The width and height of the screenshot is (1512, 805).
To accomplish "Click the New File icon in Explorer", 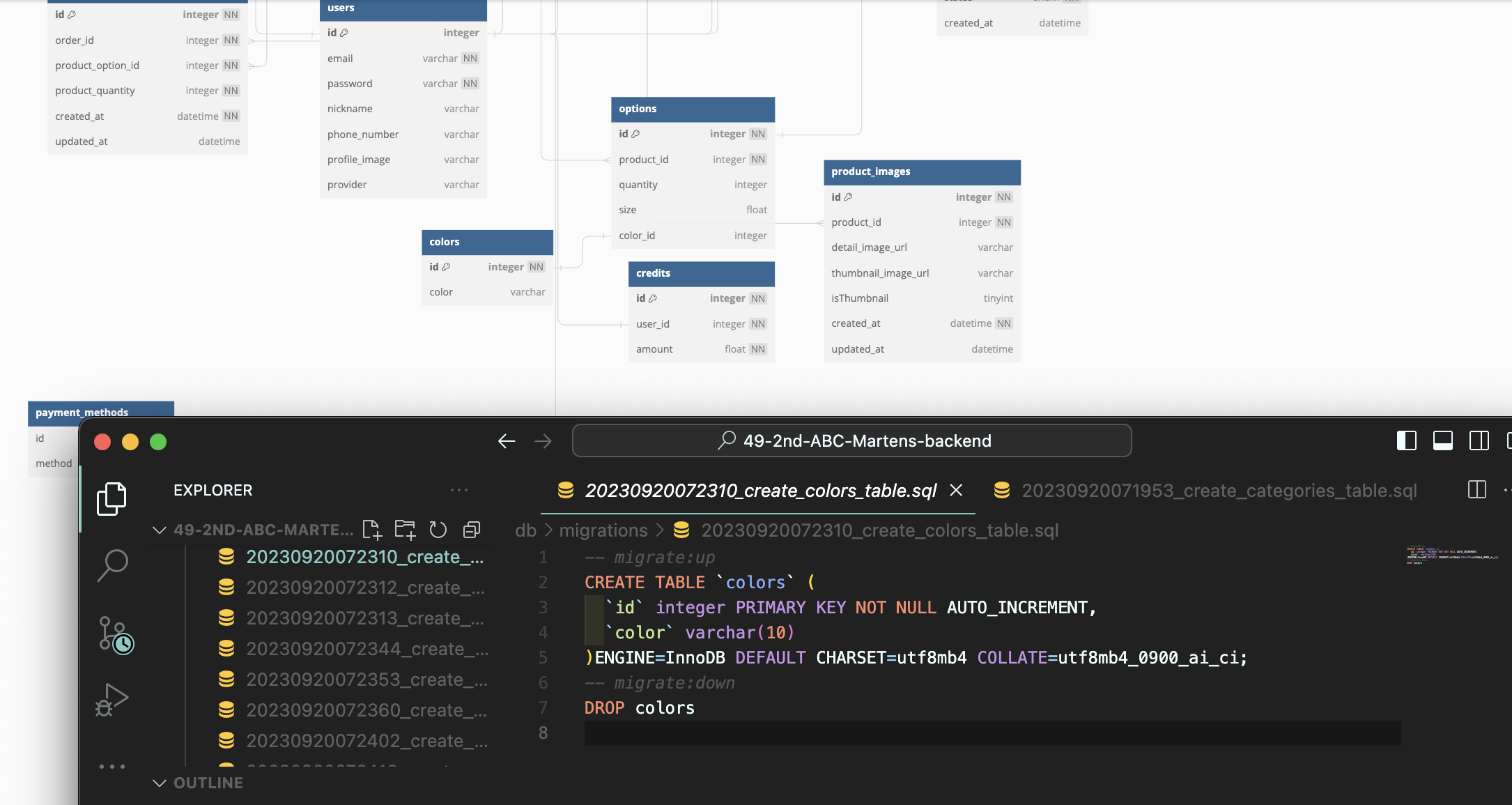I will pos(372,530).
